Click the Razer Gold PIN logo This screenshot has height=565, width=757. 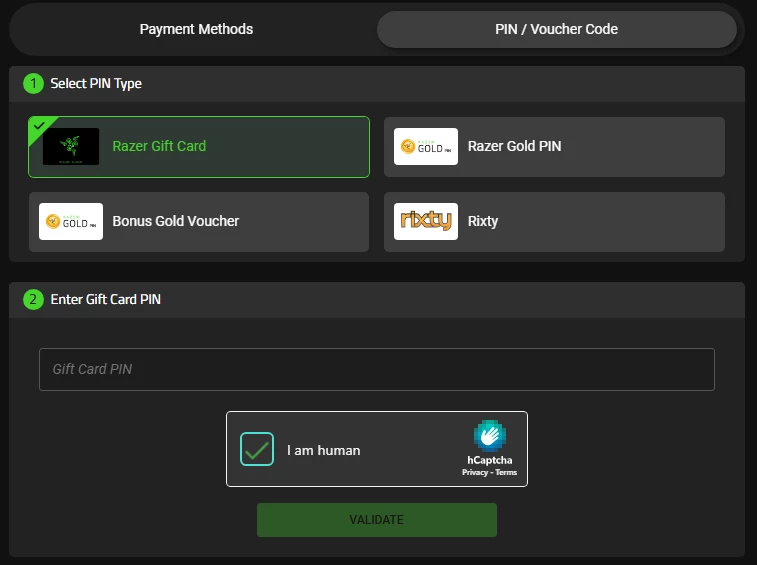[x=426, y=146]
